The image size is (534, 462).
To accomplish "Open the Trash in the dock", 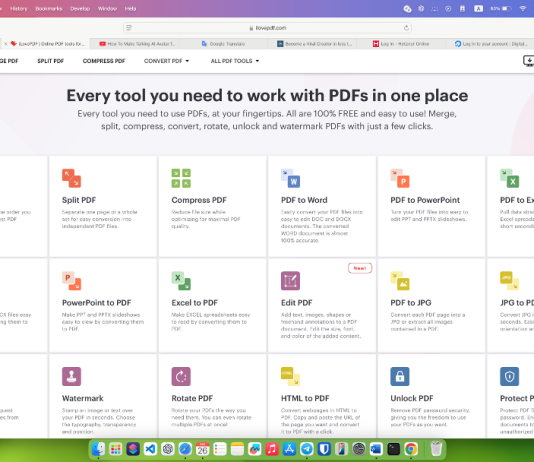I will coord(436,449).
